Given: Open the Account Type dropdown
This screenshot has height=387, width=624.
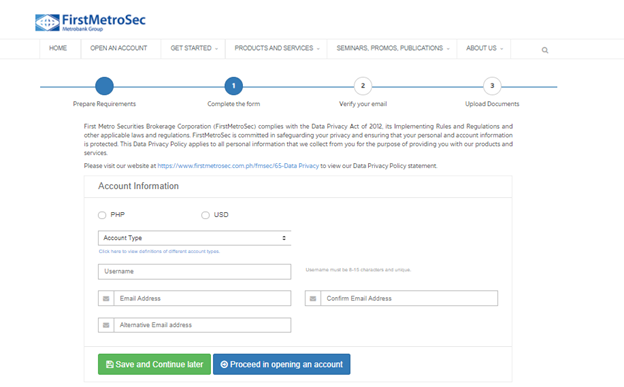Looking at the screenshot, I should coord(195,238).
